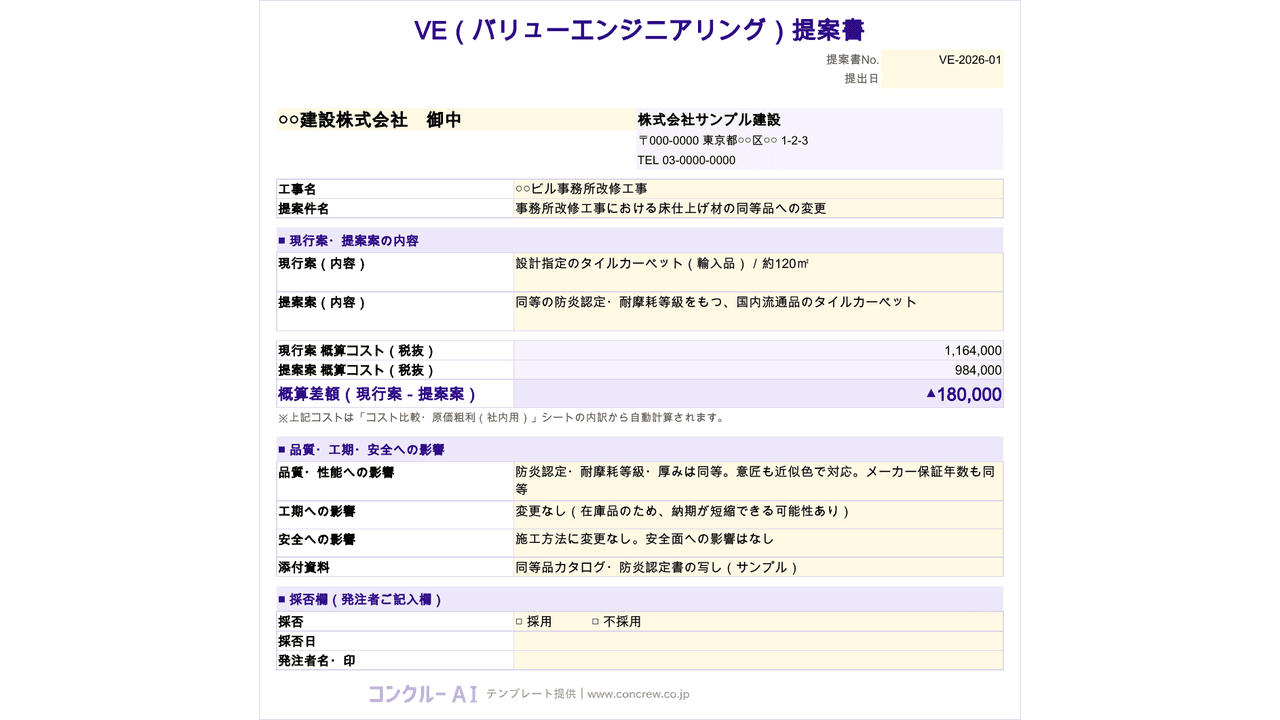Screen dimensions: 1280x720
Task: Click the 〒000-0000 address line
Action: click(x=723, y=141)
